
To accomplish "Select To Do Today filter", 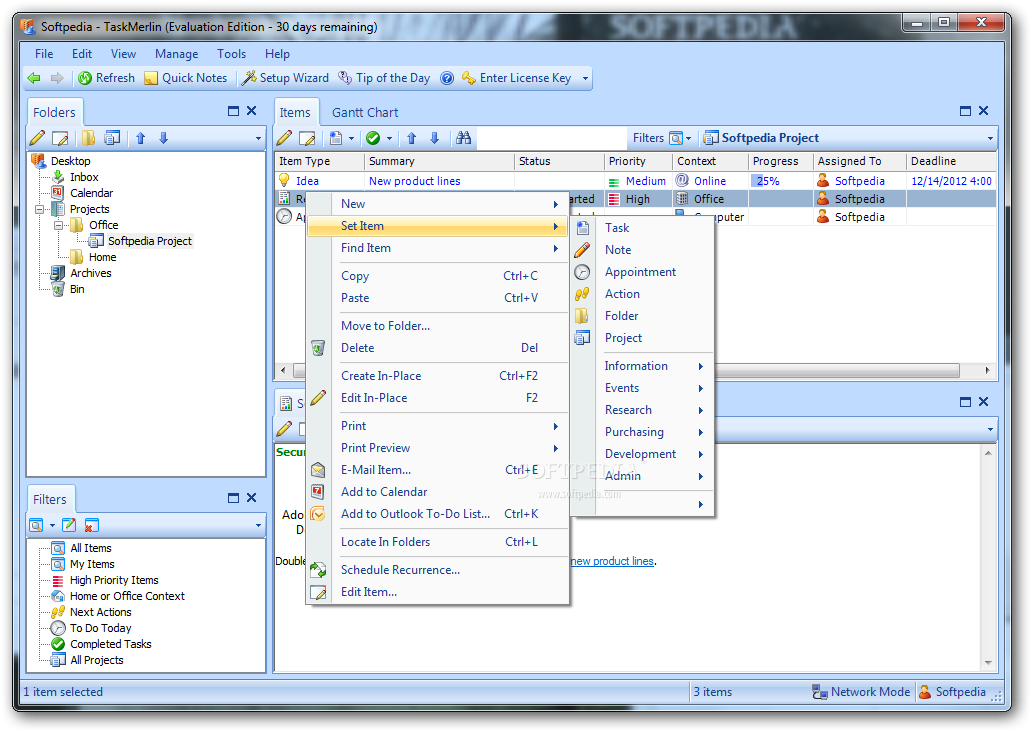I will click(101, 628).
